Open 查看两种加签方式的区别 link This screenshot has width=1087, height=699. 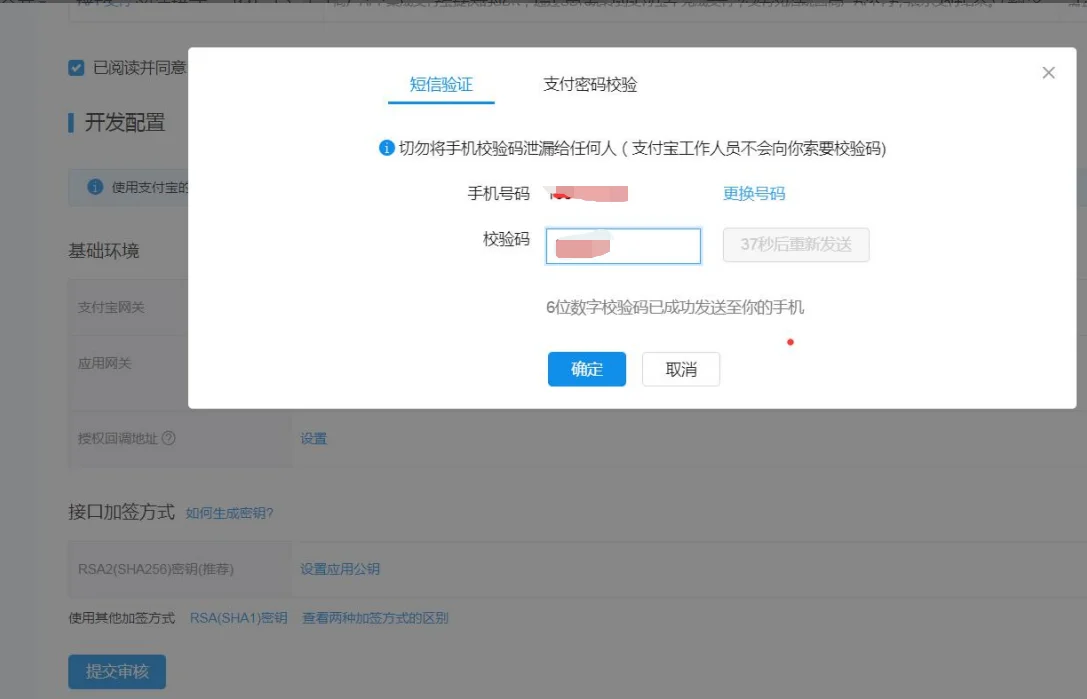tap(375, 618)
